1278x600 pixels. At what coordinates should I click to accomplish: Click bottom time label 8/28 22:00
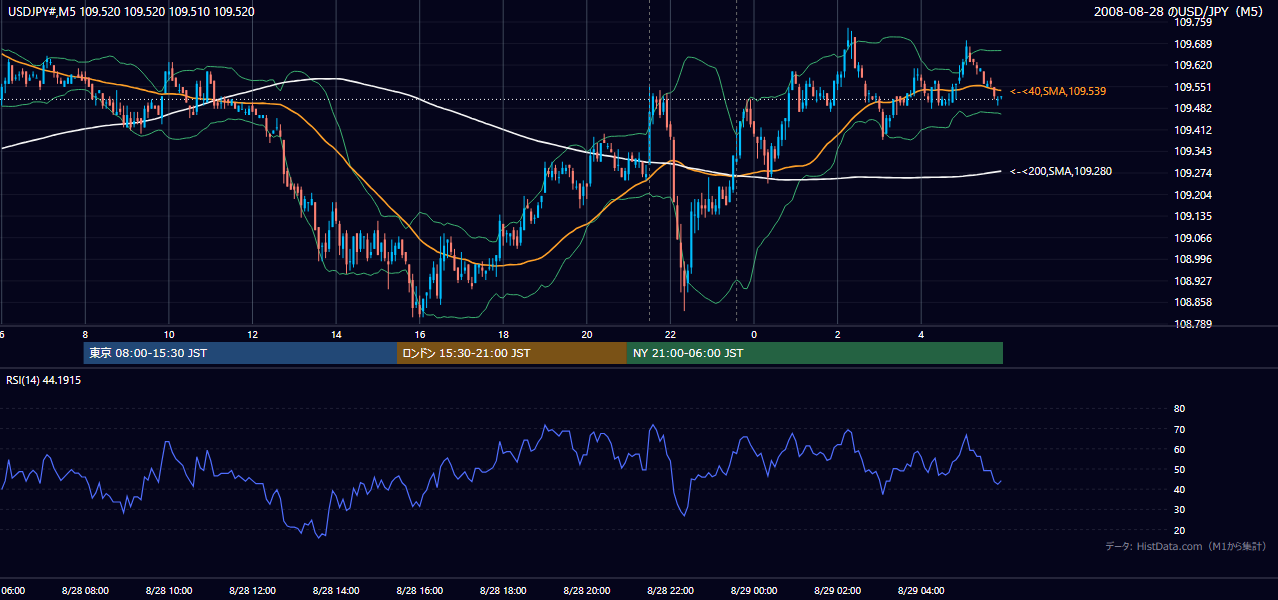[x=670, y=590]
